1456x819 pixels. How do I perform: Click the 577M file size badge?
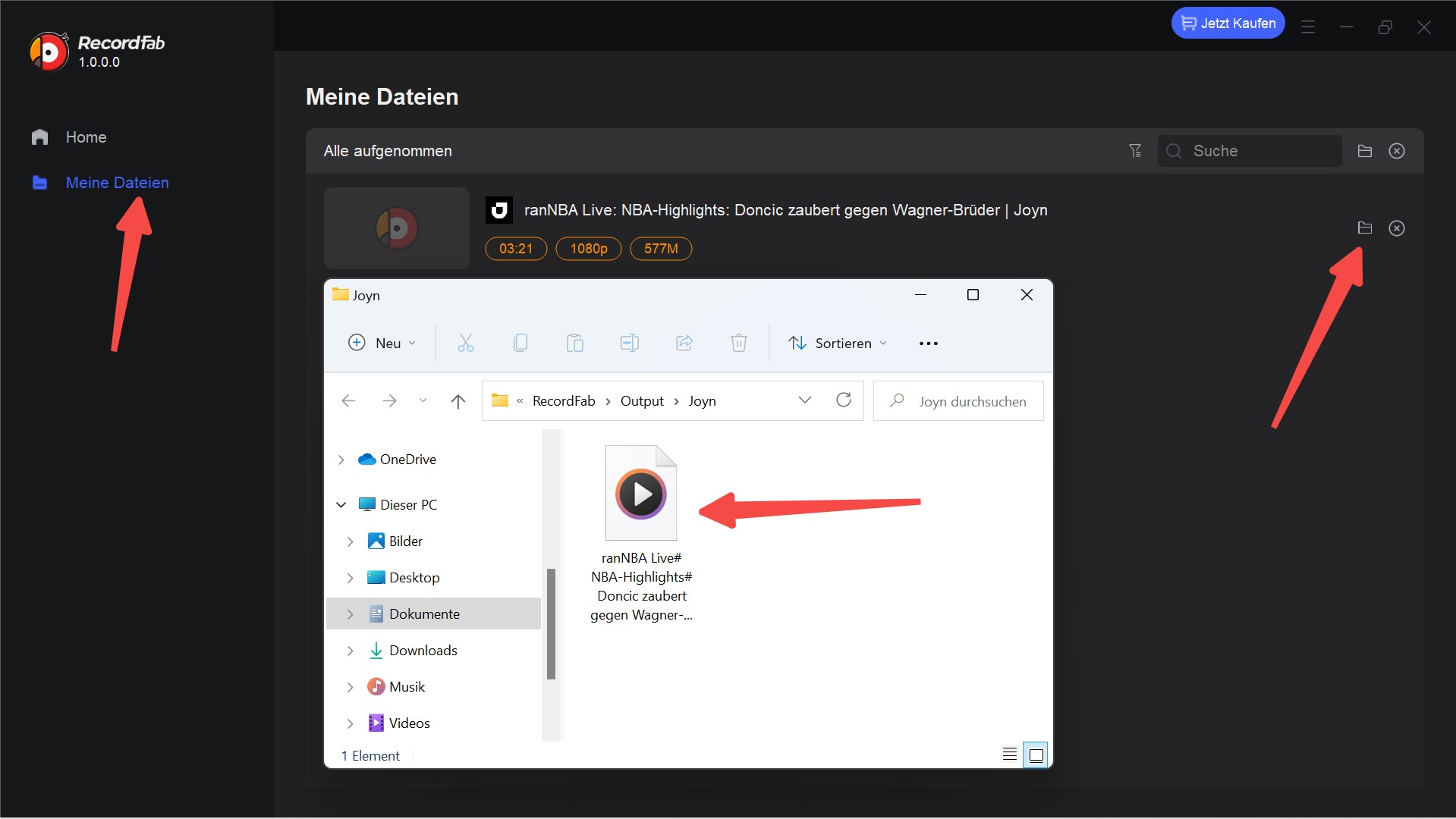(661, 249)
